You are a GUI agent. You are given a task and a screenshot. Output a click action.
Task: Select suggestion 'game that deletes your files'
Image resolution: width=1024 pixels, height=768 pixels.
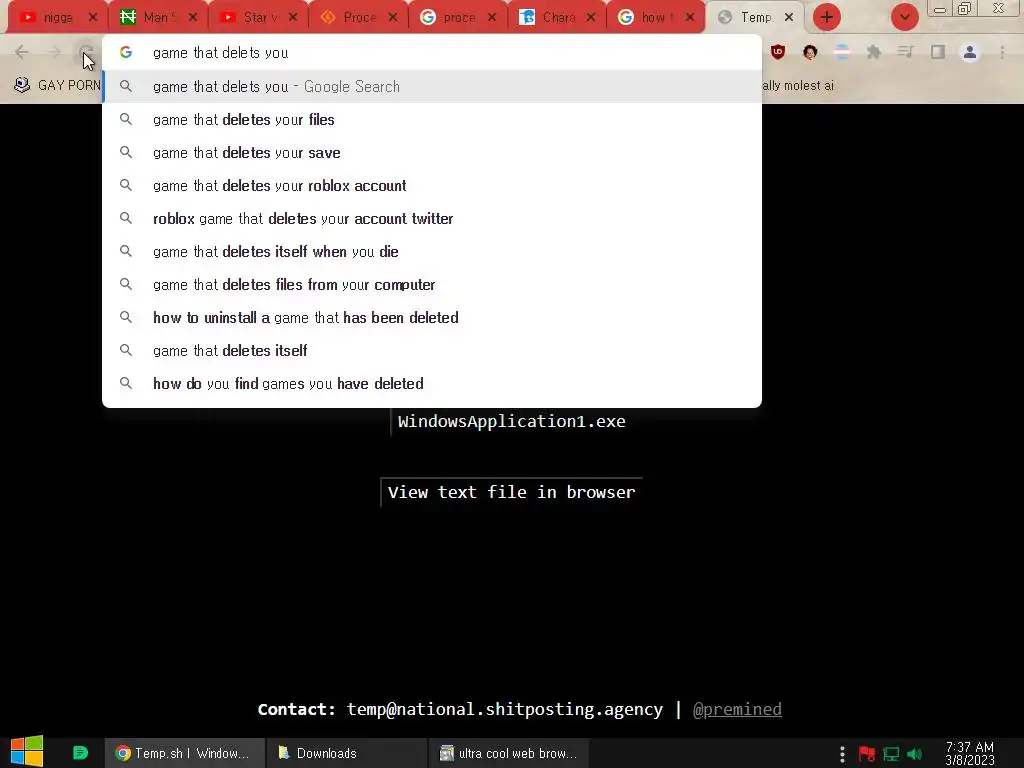pyautogui.click(x=432, y=120)
